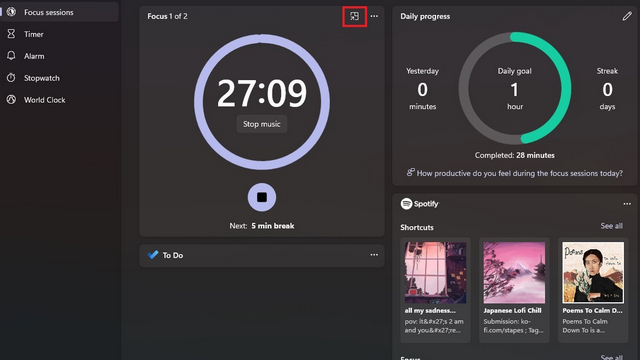
Task: Click the To Do checkmark icon
Action: pyautogui.click(x=153, y=255)
